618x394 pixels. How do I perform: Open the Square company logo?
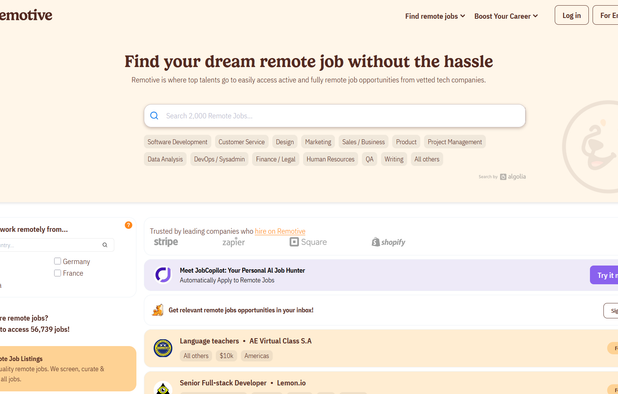308,242
